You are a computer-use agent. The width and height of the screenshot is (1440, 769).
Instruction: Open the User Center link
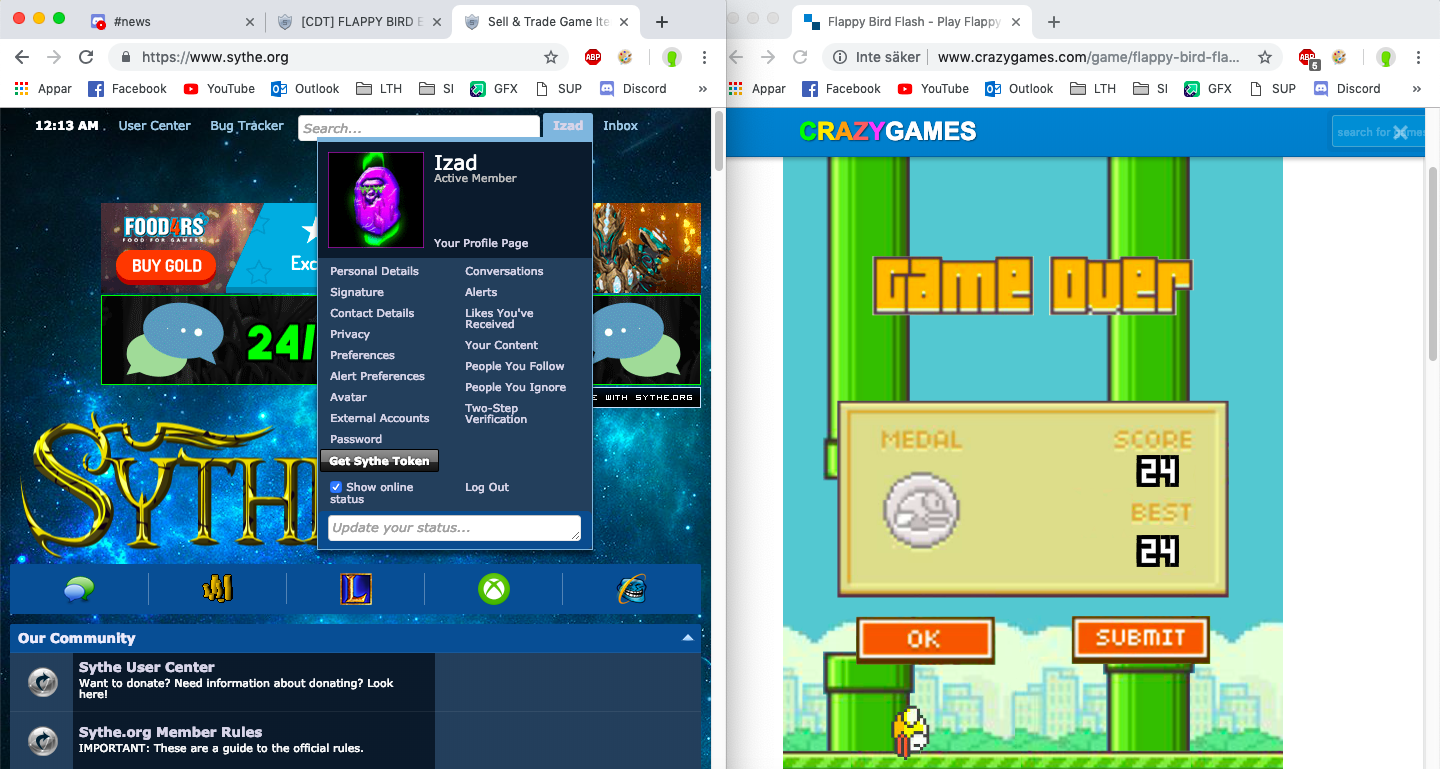[154, 126]
